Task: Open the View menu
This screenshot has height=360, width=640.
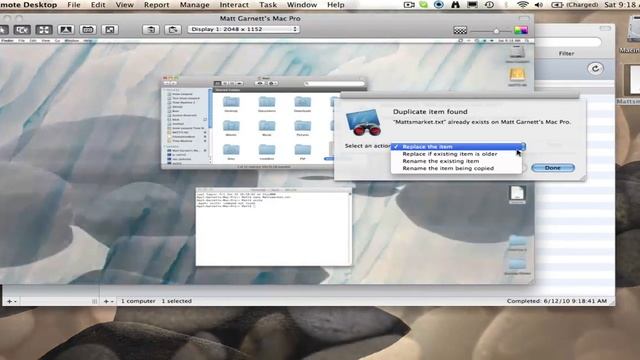Action: [x=124, y=5]
